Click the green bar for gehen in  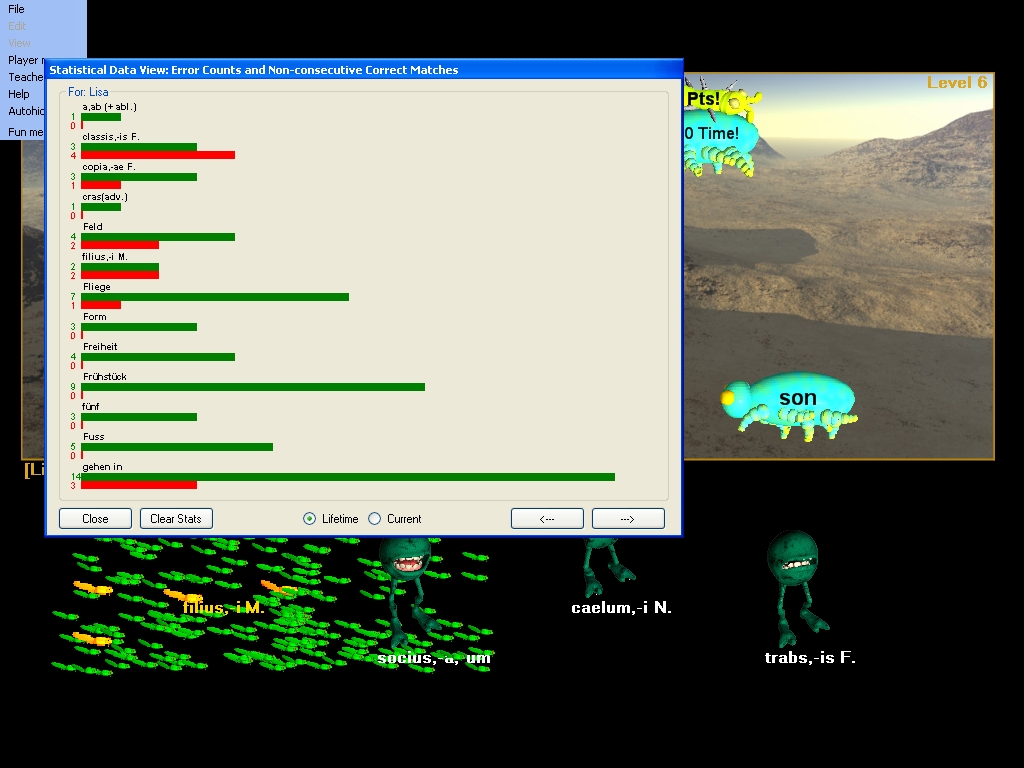[347, 477]
